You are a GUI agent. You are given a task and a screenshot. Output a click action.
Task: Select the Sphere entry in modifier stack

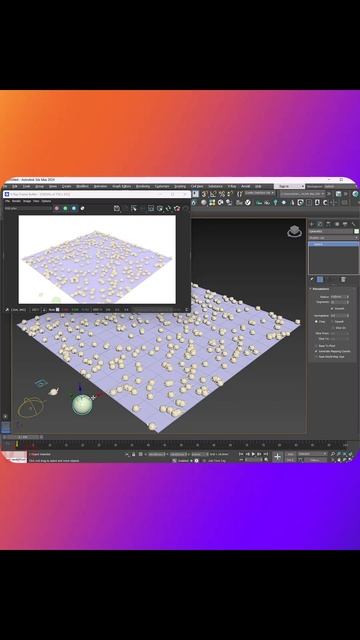pos(334,244)
